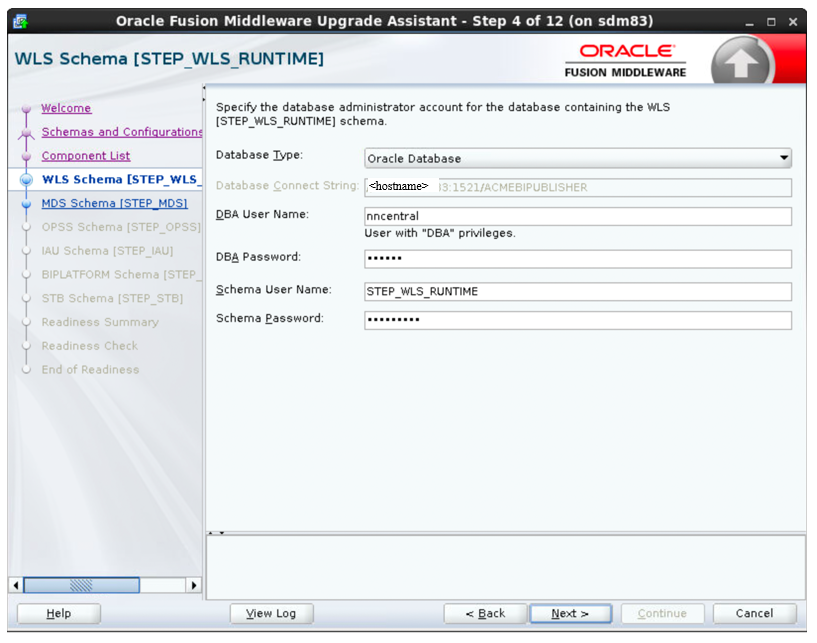Click the current WLS Schema step indicator

[26, 180]
